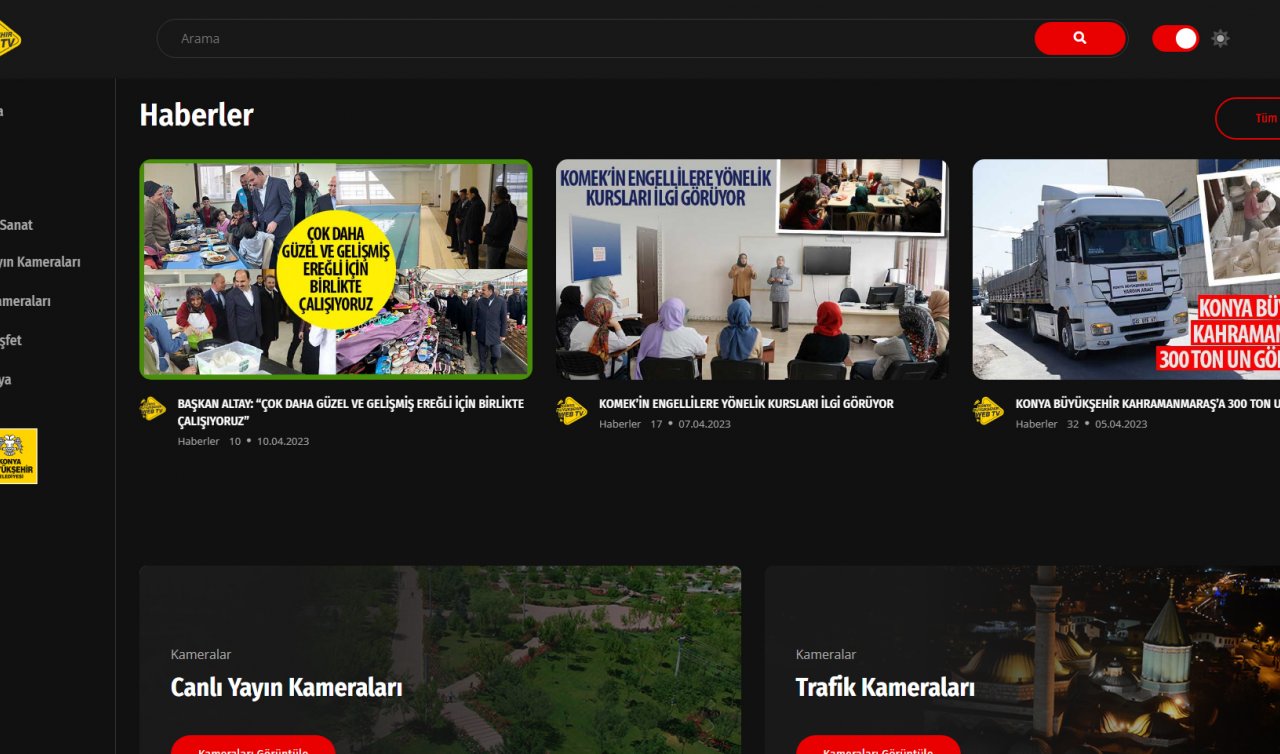Click the 05.04.2023 date text
Image resolution: width=1280 pixels, height=754 pixels.
pos(1121,424)
